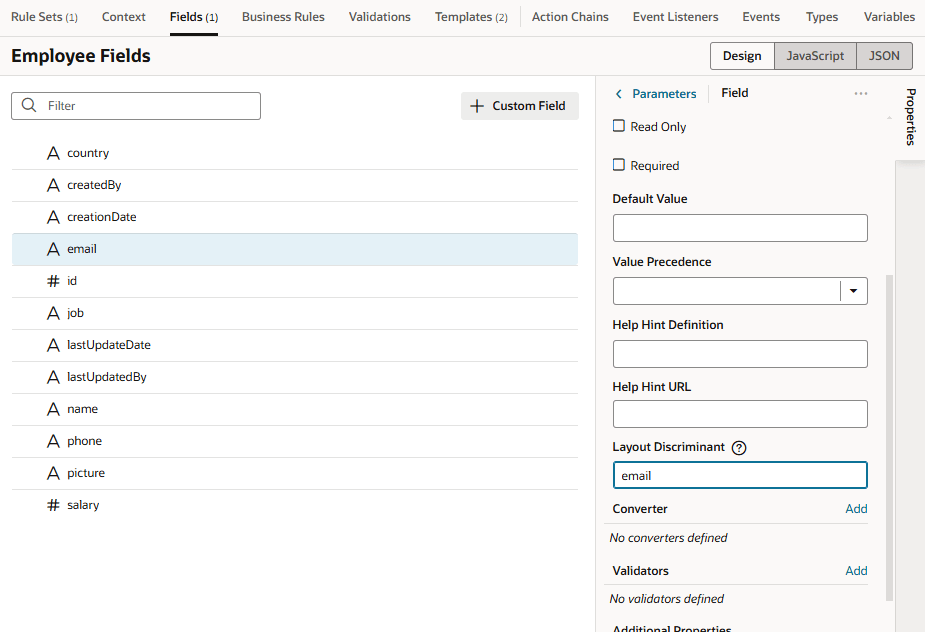This screenshot has height=632, width=925.
Task: Go to the Action Chains tab
Action: [570, 17]
